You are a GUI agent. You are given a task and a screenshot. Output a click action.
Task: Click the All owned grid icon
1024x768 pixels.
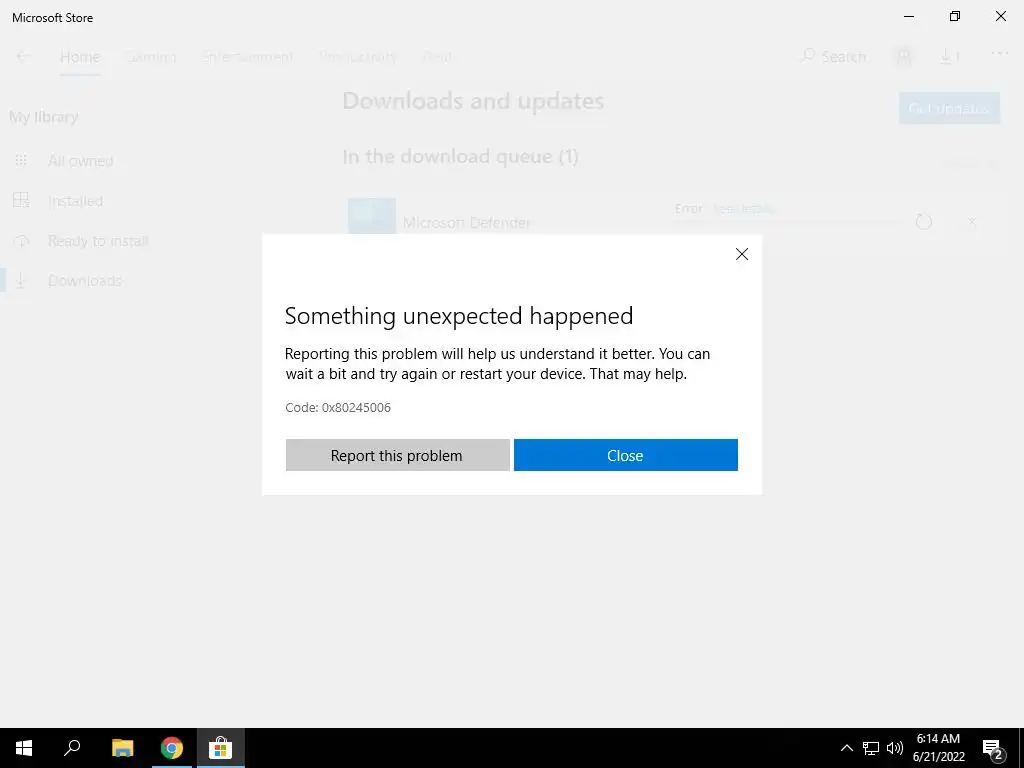[x=21, y=160]
